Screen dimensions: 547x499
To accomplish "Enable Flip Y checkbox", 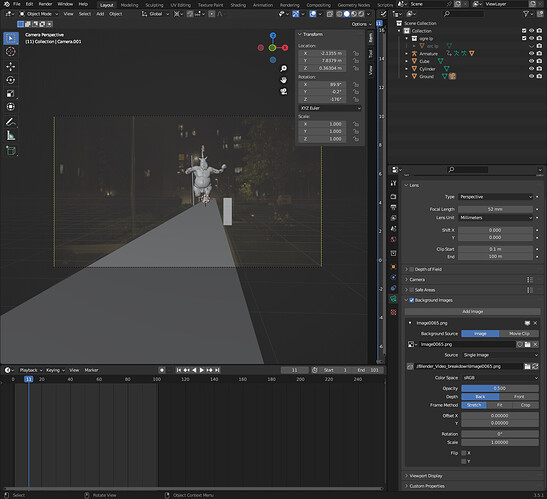I will pos(464,461).
